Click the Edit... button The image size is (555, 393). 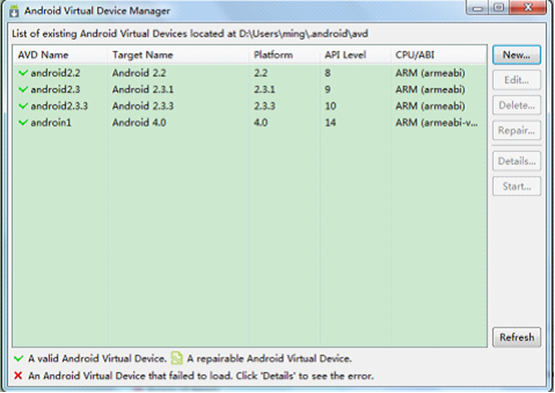(516, 80)
